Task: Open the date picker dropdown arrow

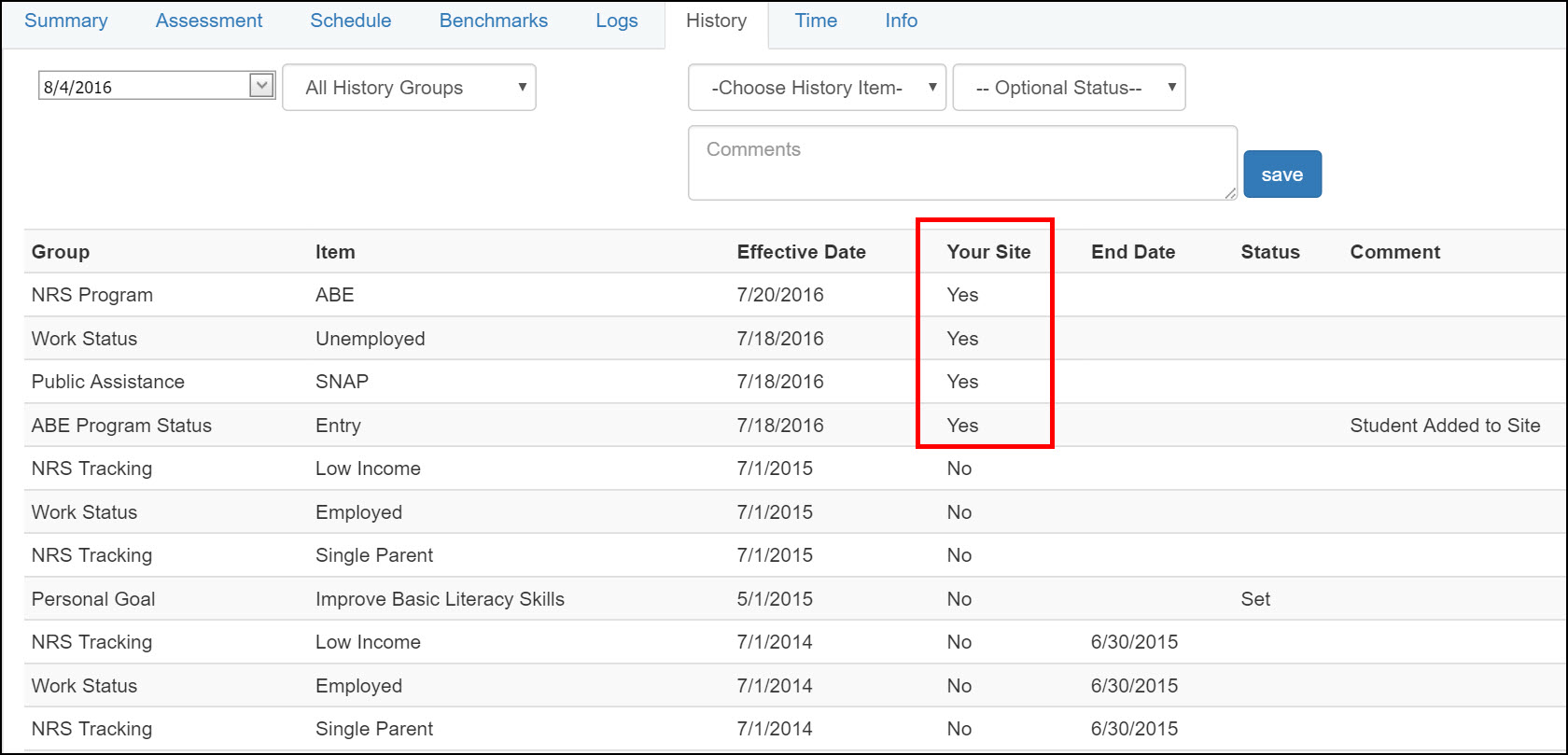Action: [x=261, y=87]
